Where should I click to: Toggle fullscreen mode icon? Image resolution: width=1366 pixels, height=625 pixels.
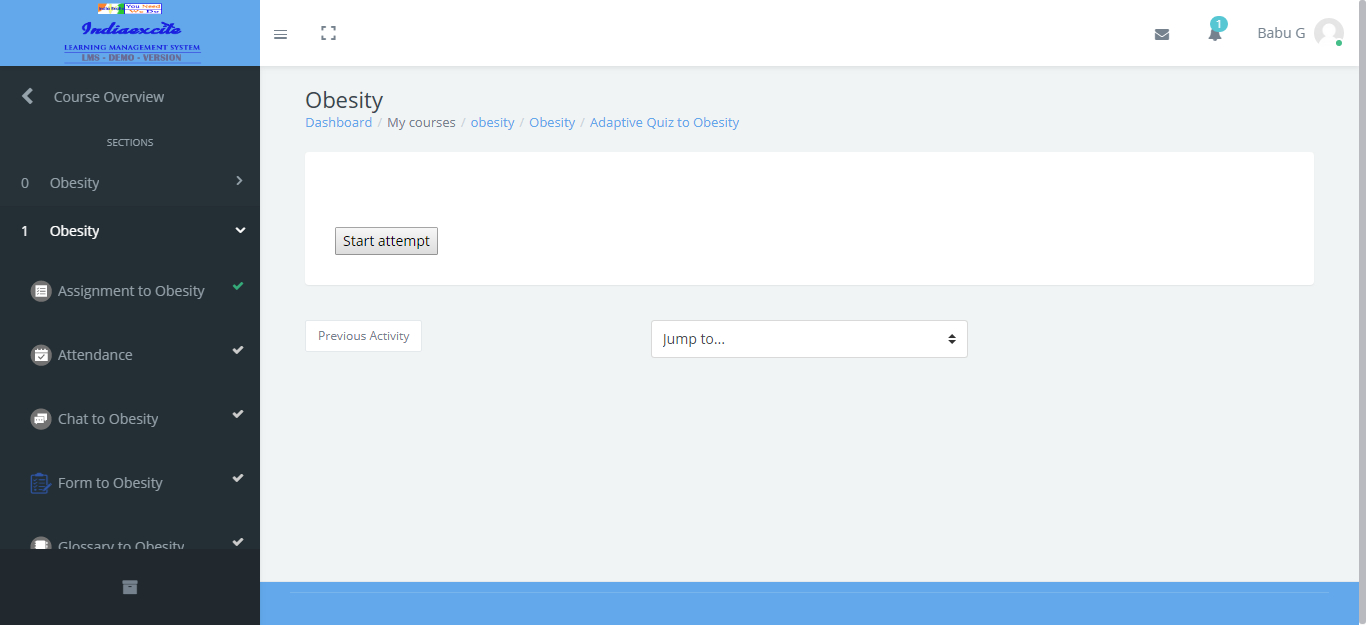coord(328,34)
